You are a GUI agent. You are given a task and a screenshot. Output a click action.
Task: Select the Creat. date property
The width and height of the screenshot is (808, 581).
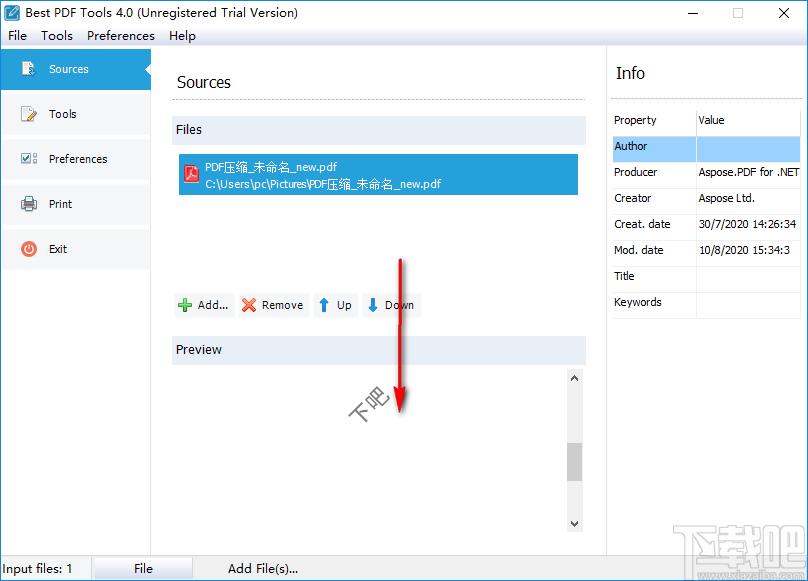point(642,224)
